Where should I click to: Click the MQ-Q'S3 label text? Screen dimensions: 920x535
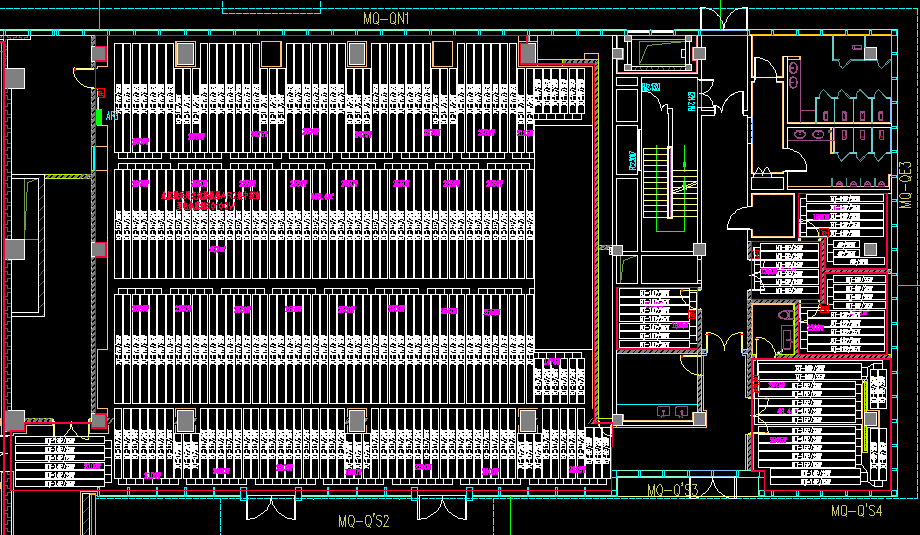pyautogui.click(x=672, y=490)
